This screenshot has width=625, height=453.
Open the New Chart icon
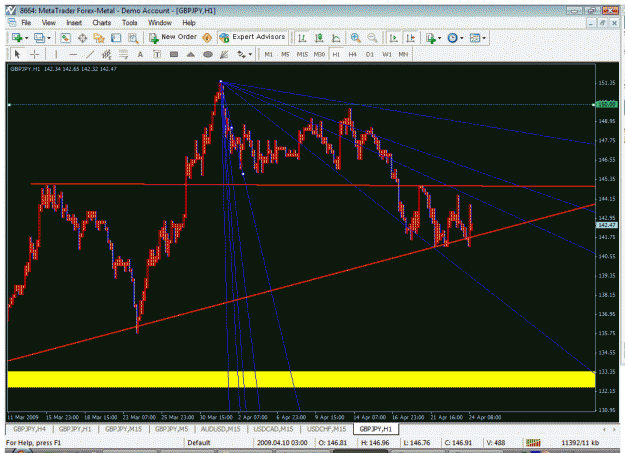click(x=16, y=38)
